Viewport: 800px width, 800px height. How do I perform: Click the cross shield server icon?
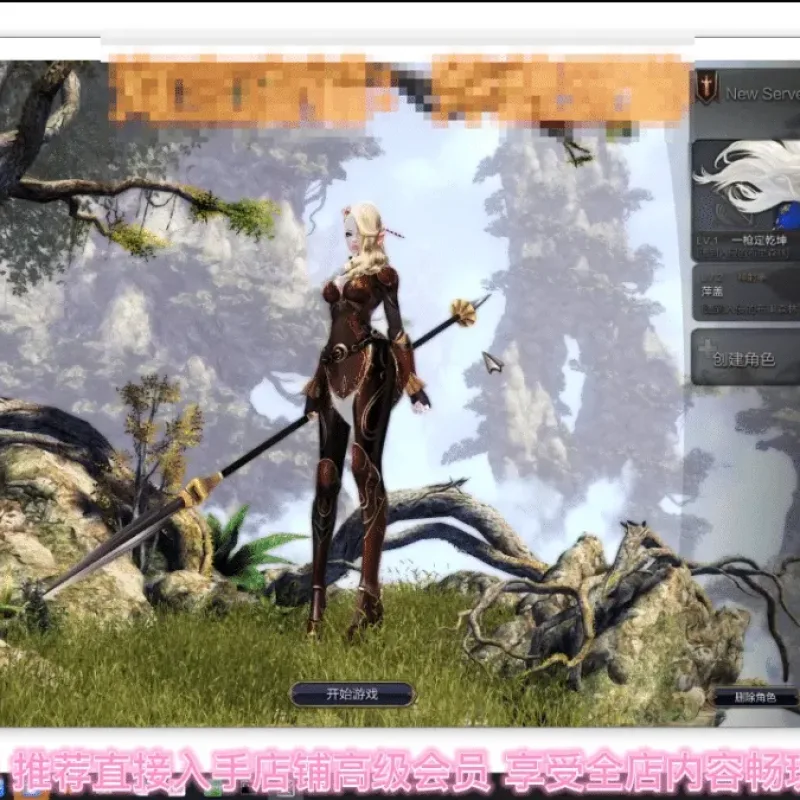click(707, 88)
